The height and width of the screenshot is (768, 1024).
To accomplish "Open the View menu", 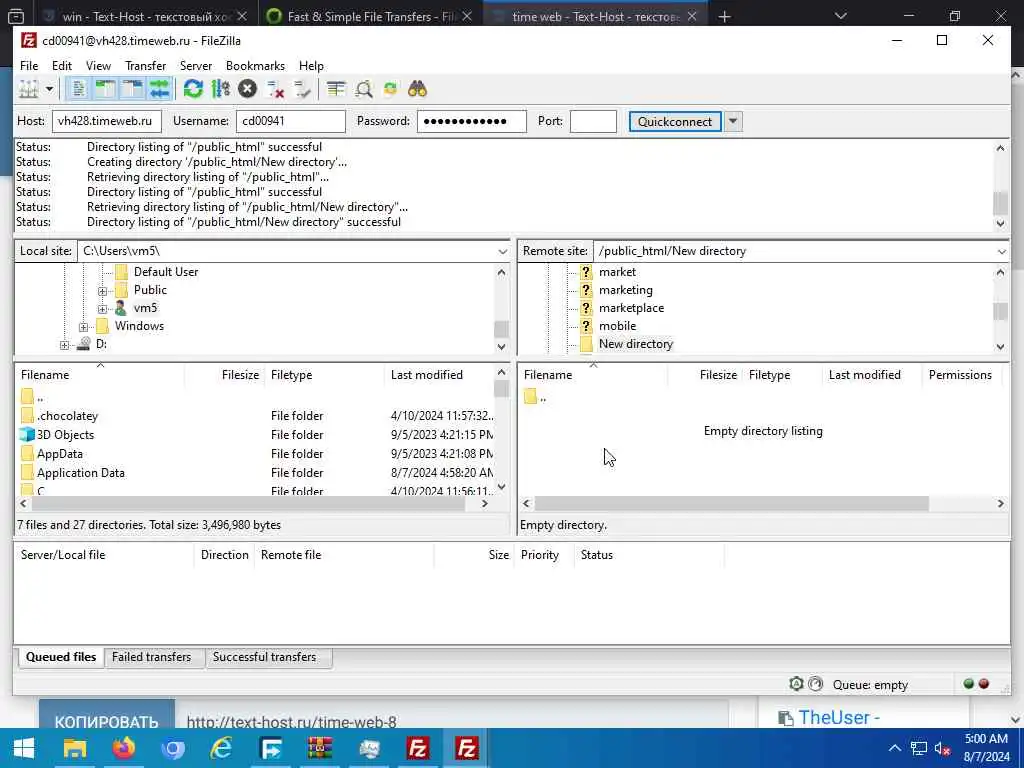I will coord(99,65).
